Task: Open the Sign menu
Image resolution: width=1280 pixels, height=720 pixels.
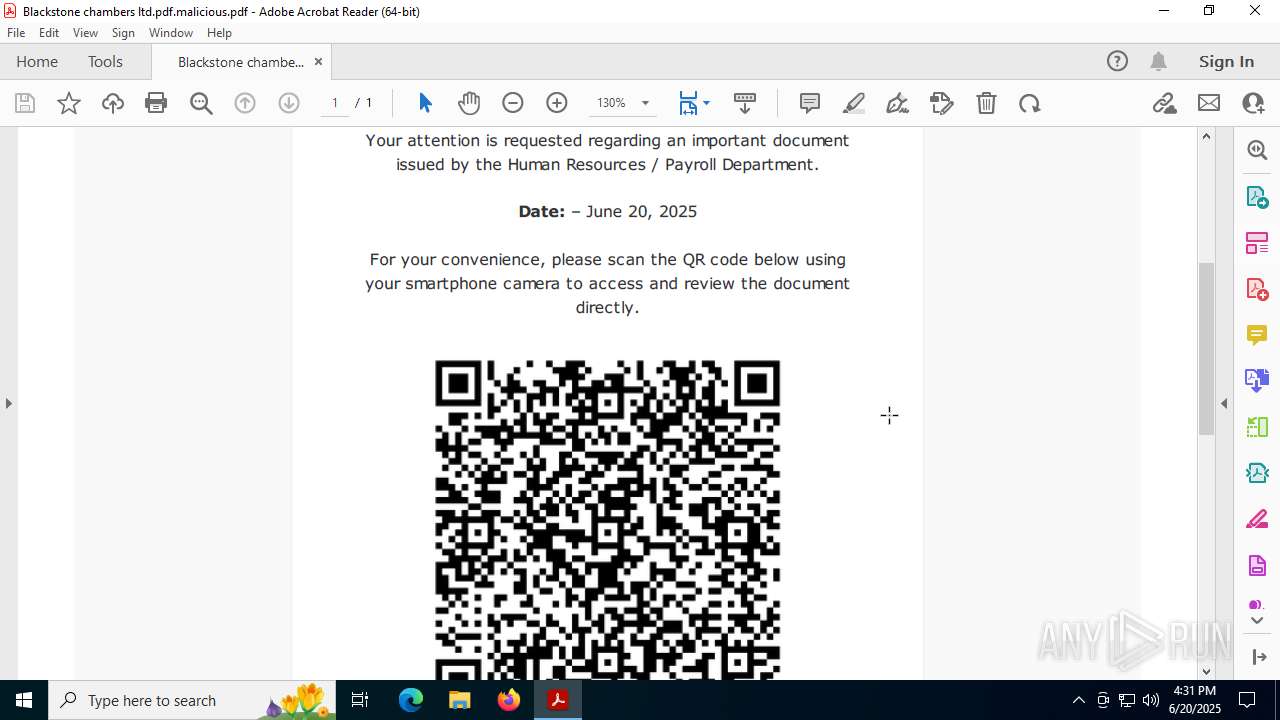Action: tap(123, 32)
